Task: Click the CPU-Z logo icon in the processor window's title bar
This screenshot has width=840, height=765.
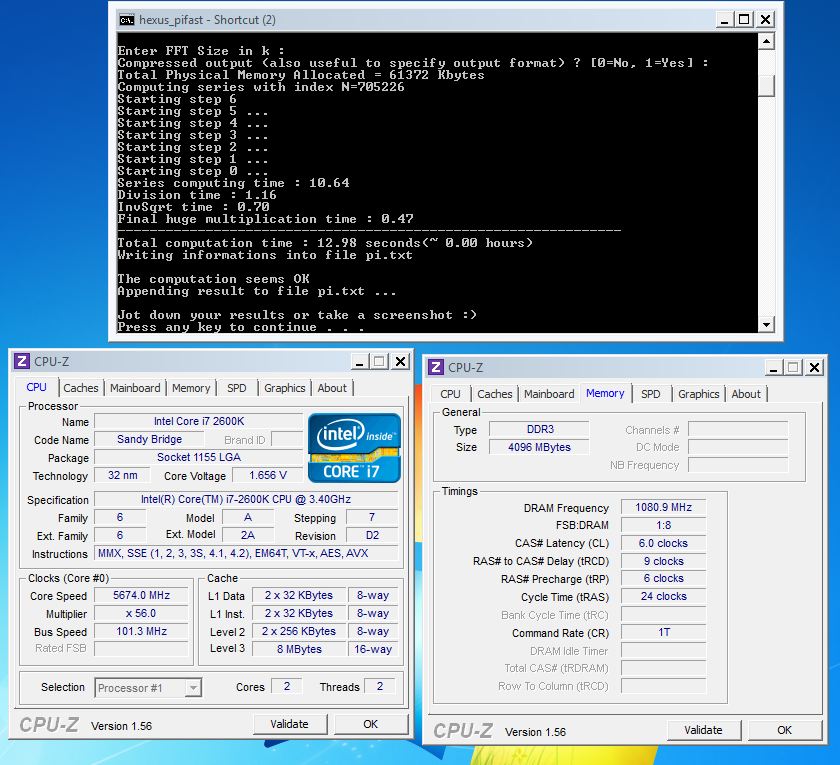Action: [x=22, y=361]
